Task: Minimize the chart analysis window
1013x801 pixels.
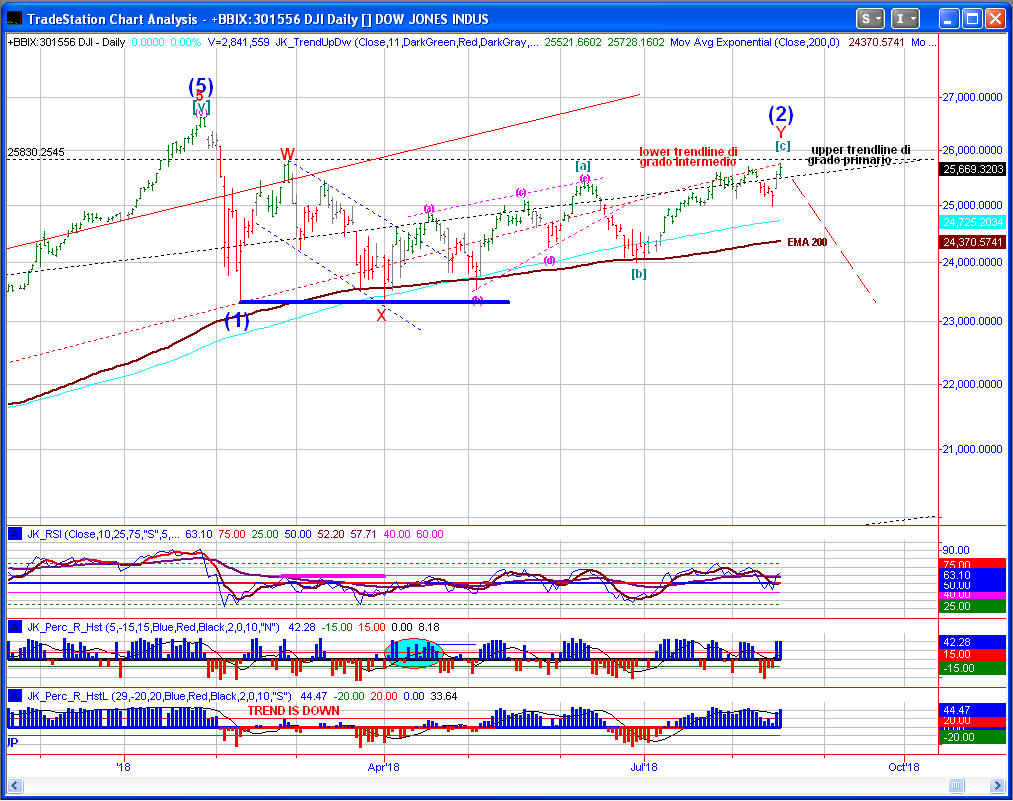Action: tap(948, 19)
